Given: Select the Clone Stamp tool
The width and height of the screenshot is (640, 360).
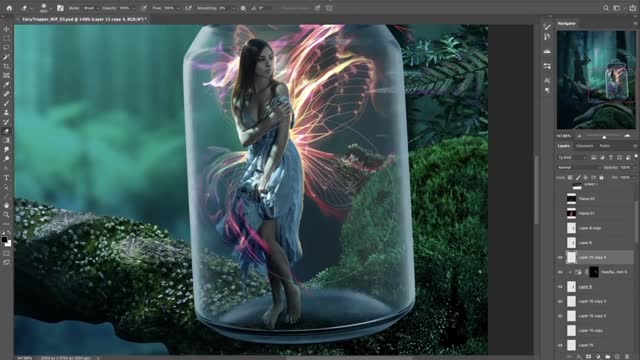Looking at the screenshot, I should (x=6, y=112).
